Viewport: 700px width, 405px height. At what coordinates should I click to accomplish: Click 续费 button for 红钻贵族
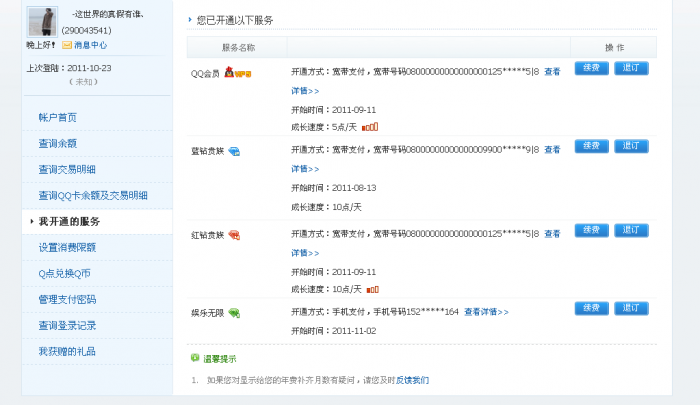click(x=592, y=230)
